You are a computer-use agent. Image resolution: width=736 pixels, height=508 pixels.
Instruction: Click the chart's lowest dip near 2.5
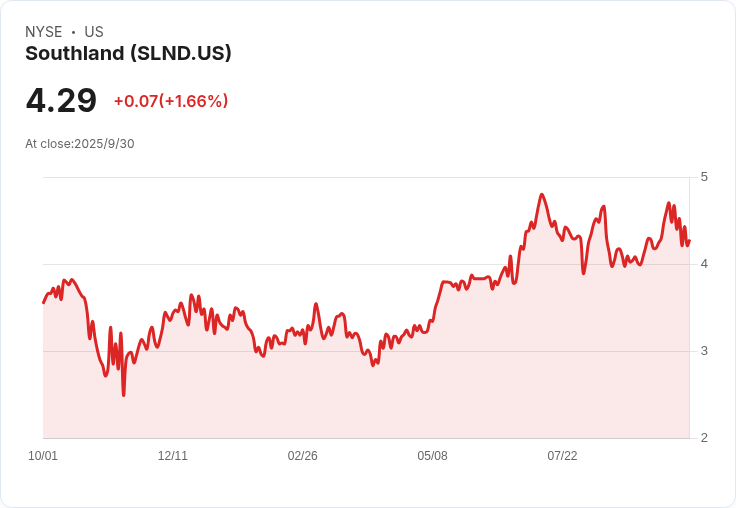pyautogui.click(x=123, y=395)
